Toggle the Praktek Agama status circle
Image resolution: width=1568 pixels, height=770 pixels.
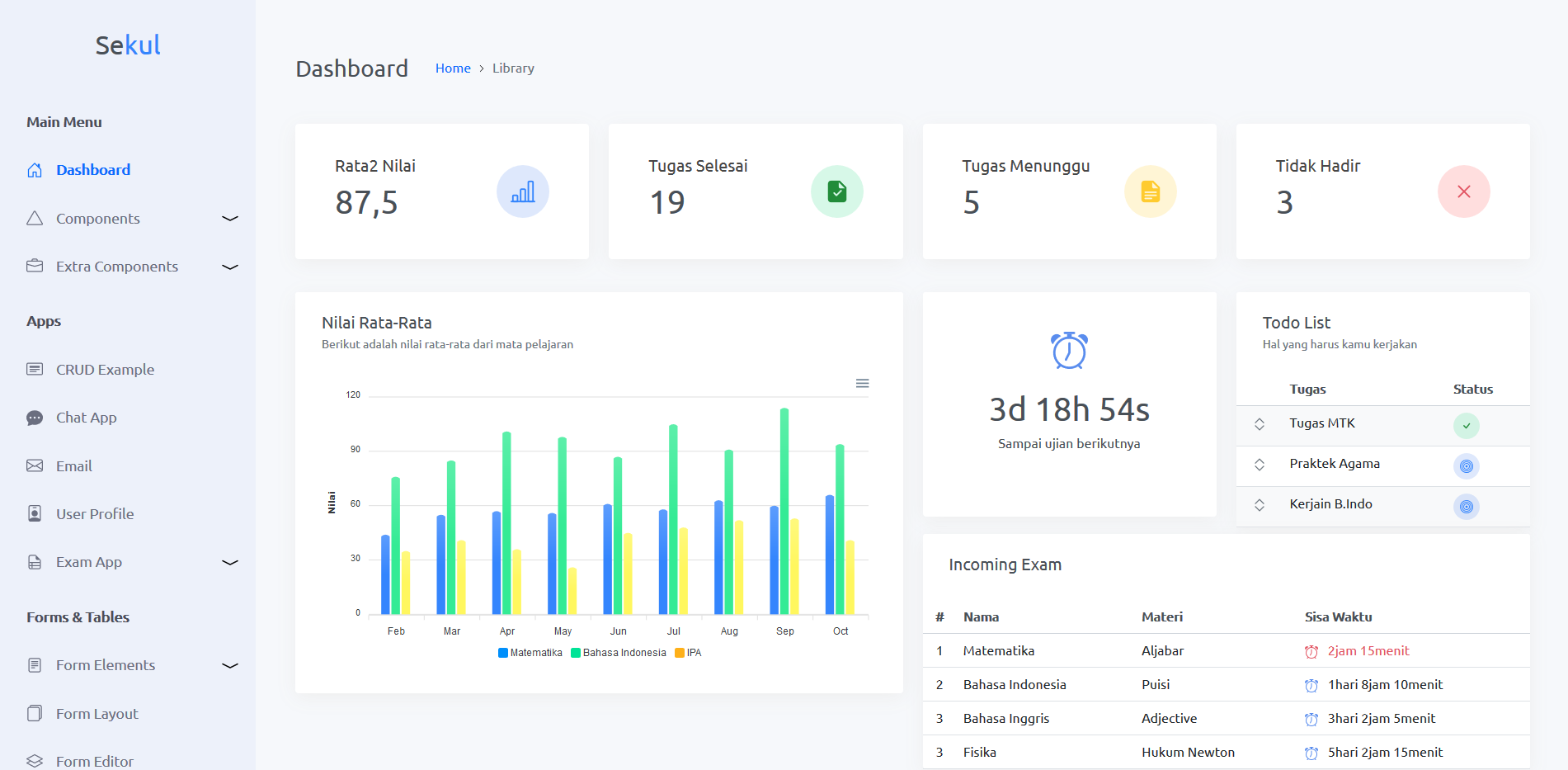[1467, 466]
